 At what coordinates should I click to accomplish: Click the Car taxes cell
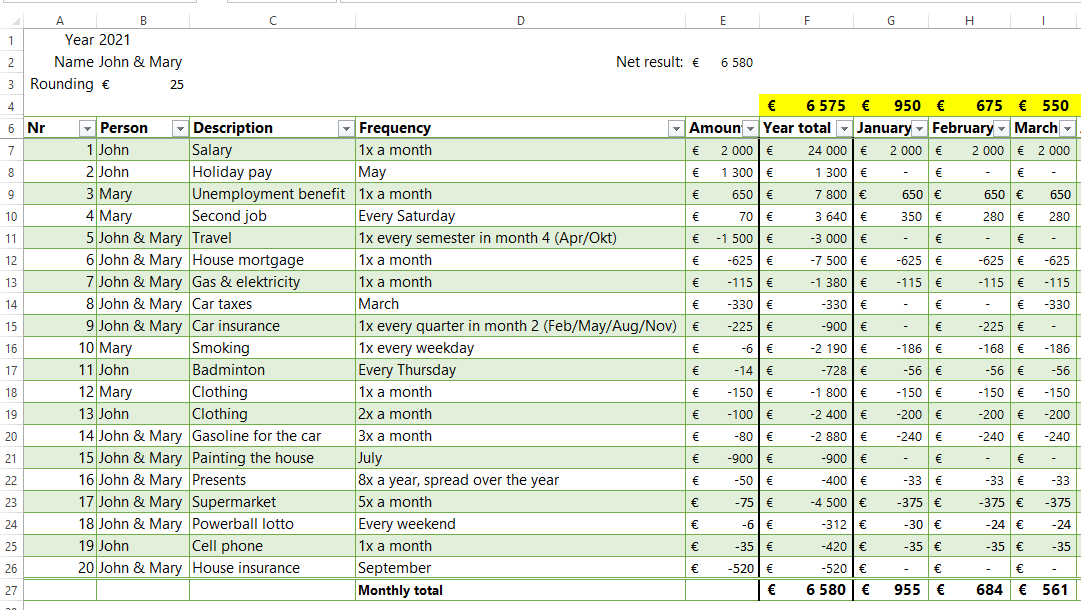[272, 304]
